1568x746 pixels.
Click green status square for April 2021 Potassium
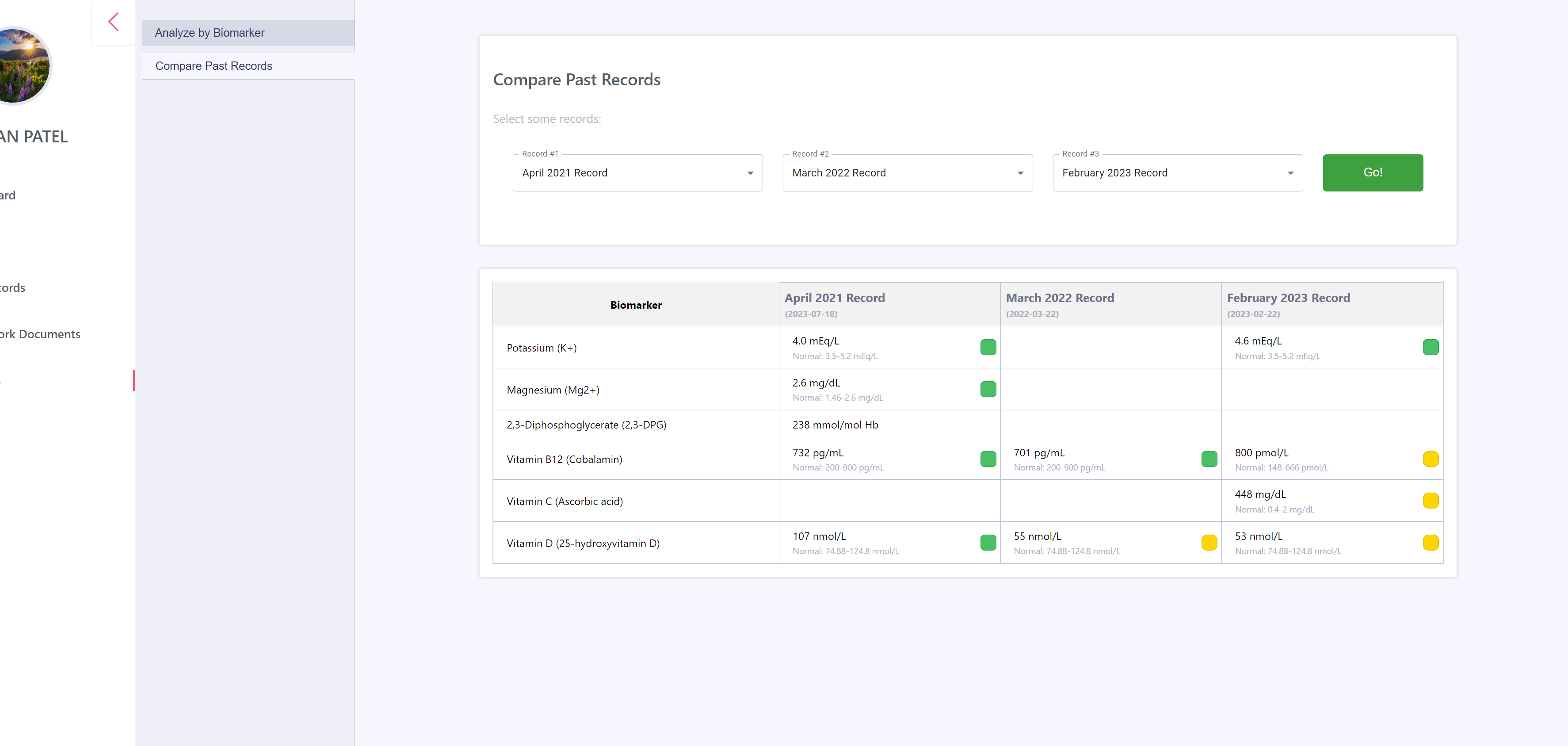988,347
